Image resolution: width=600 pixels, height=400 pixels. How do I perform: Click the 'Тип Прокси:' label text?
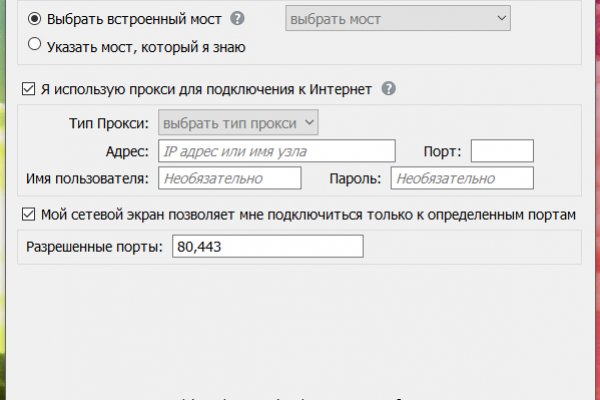pos(105,123)
